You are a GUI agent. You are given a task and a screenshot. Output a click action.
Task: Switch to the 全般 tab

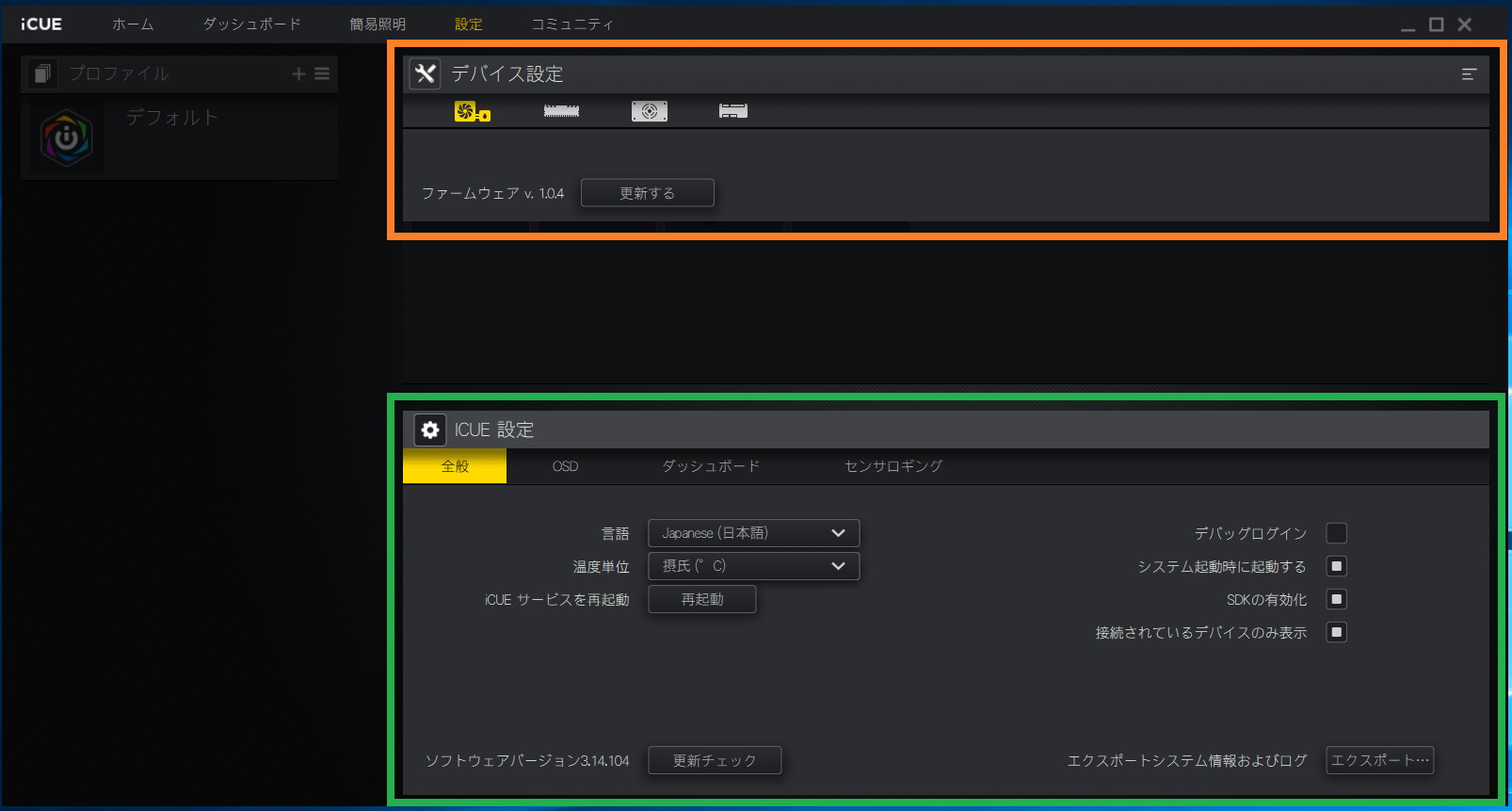click(x=455, y=466)
